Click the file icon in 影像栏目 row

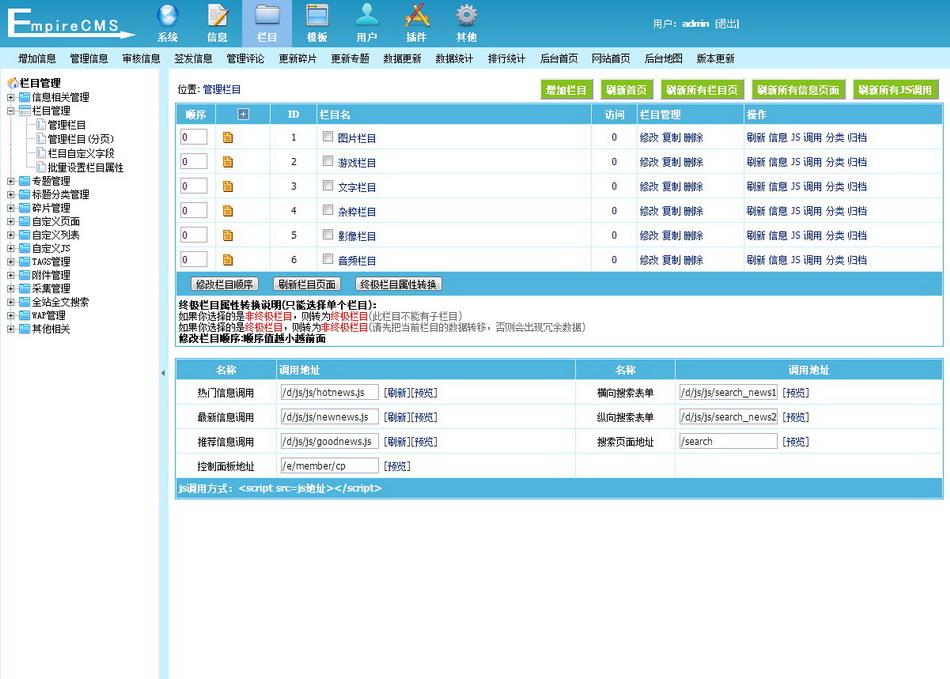[x=228, y=236]
